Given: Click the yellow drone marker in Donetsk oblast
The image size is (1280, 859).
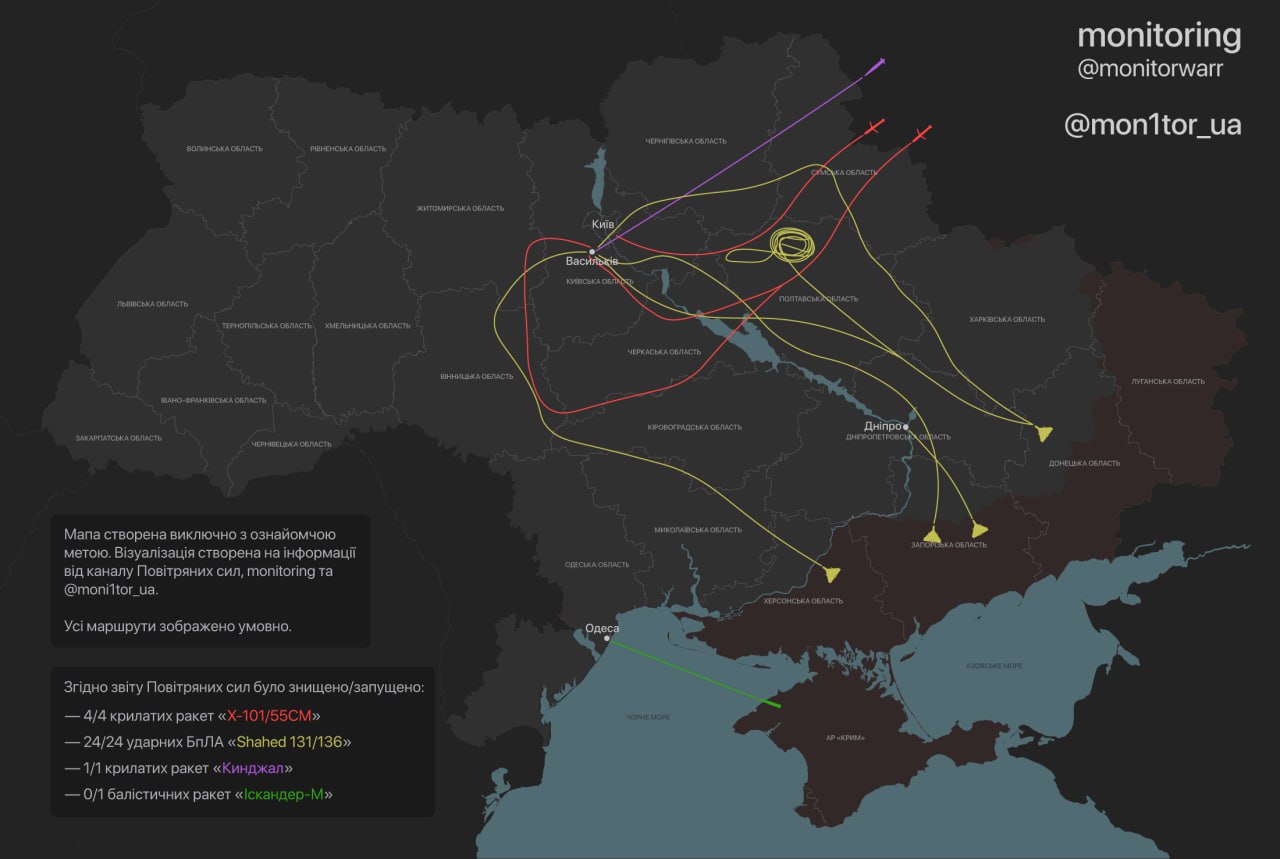Looking at the screenshot, I should click(x=1044, y=433).
